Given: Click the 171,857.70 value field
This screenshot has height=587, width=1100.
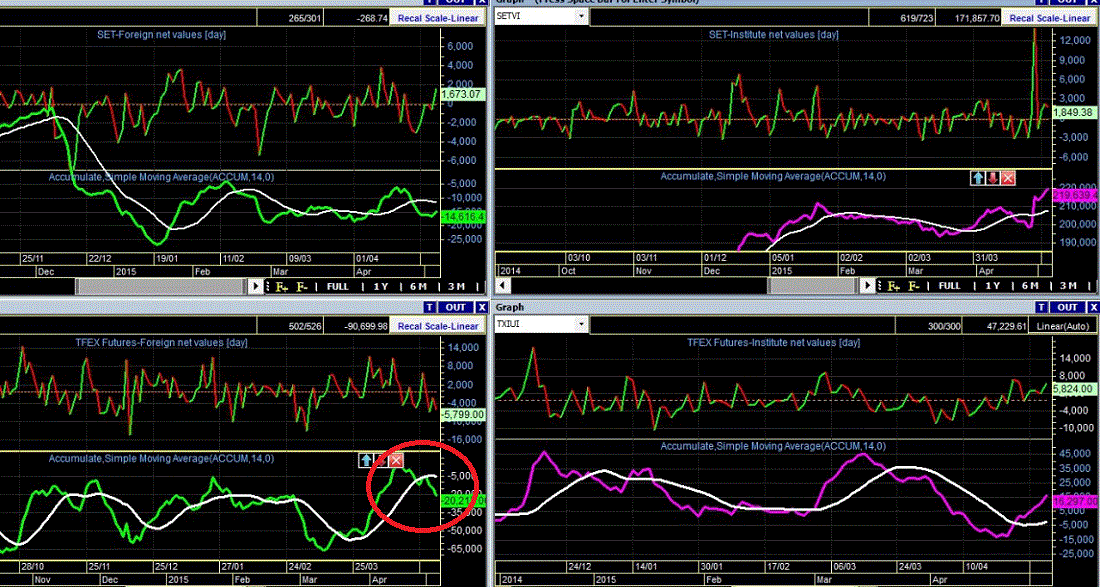Looking at the screenshot, I should [970, 18].
